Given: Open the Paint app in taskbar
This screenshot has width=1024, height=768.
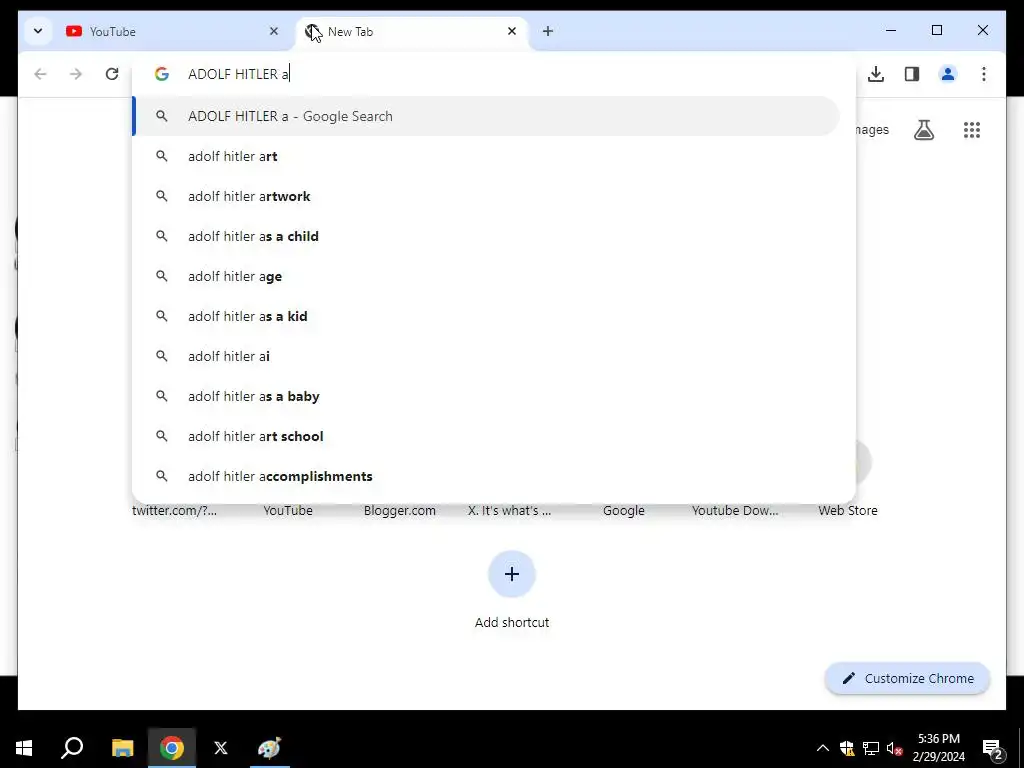Looking at the screenshot, I should (269, 748).
